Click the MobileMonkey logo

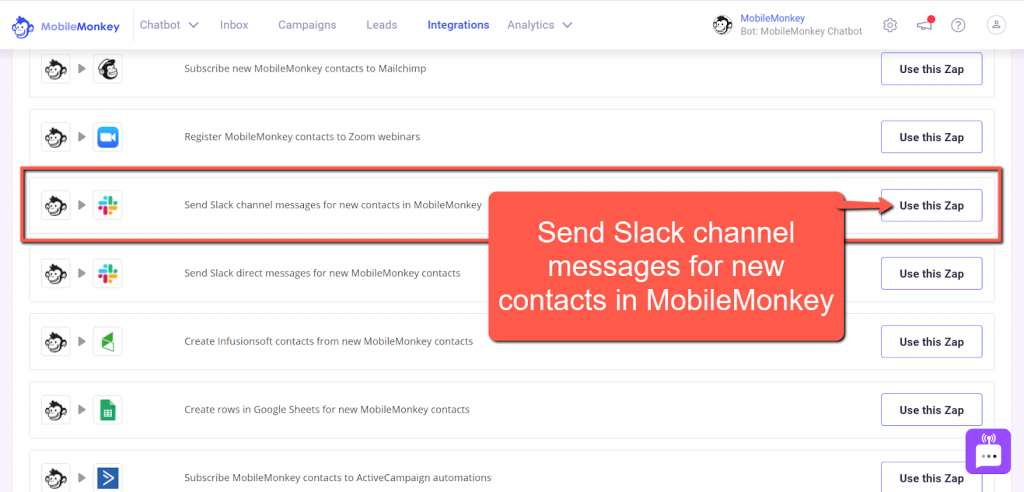pos(65,25)
